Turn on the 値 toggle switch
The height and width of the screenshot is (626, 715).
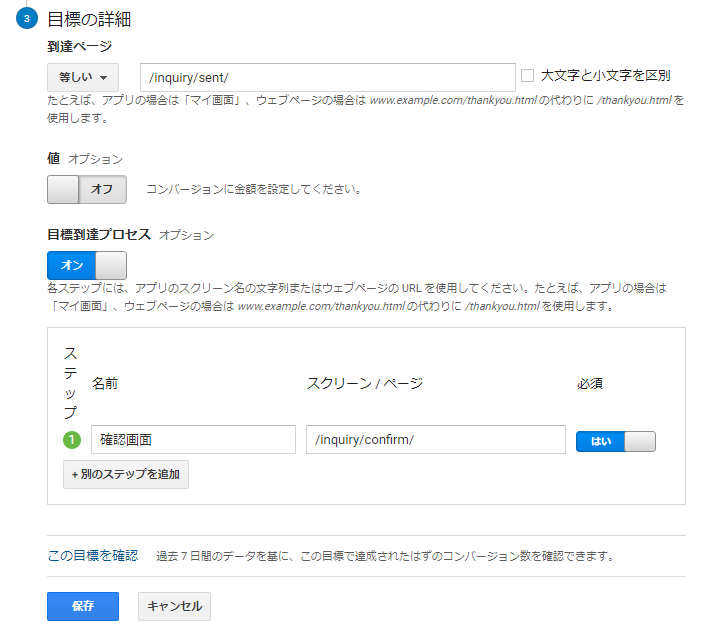coord(87,189)
